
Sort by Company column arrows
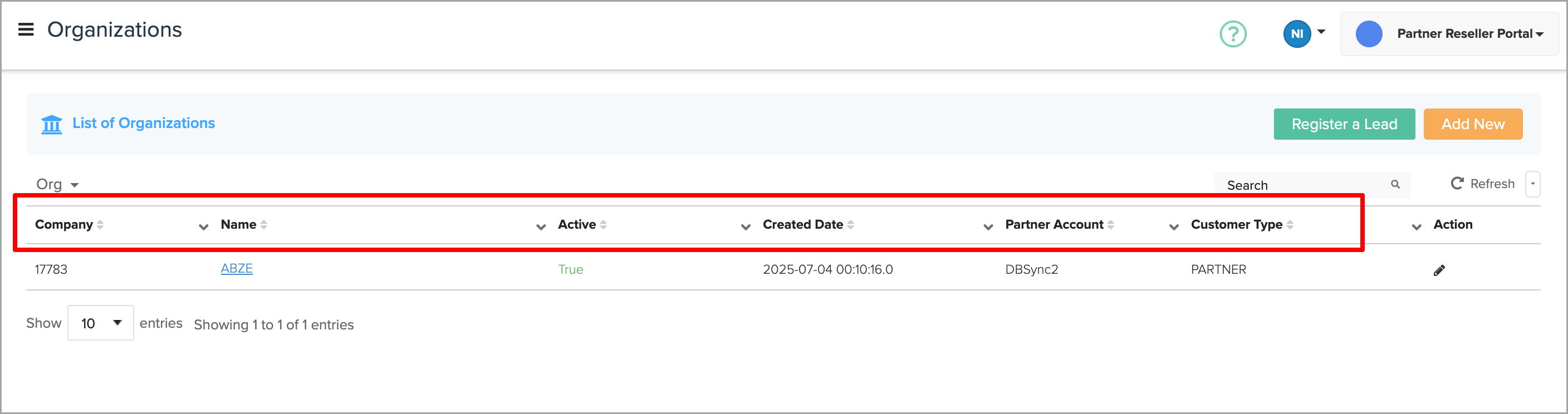click(100, 225)
